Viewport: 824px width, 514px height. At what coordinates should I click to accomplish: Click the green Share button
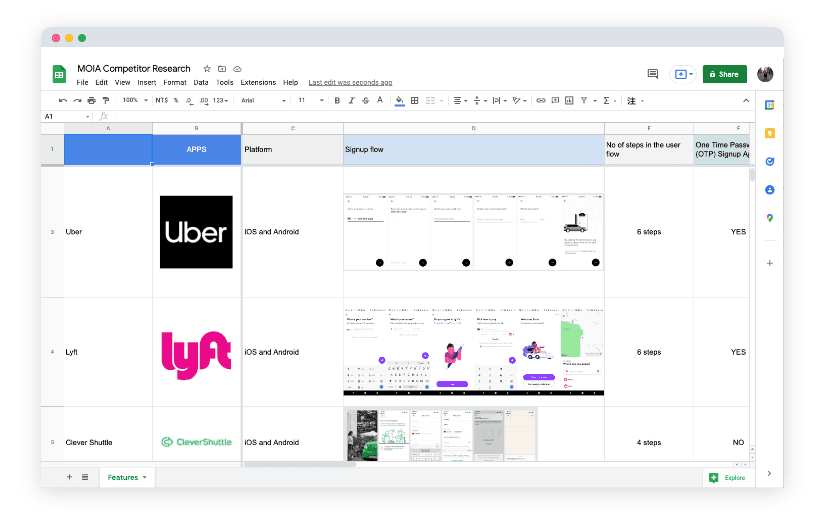(x=724, y=74)
